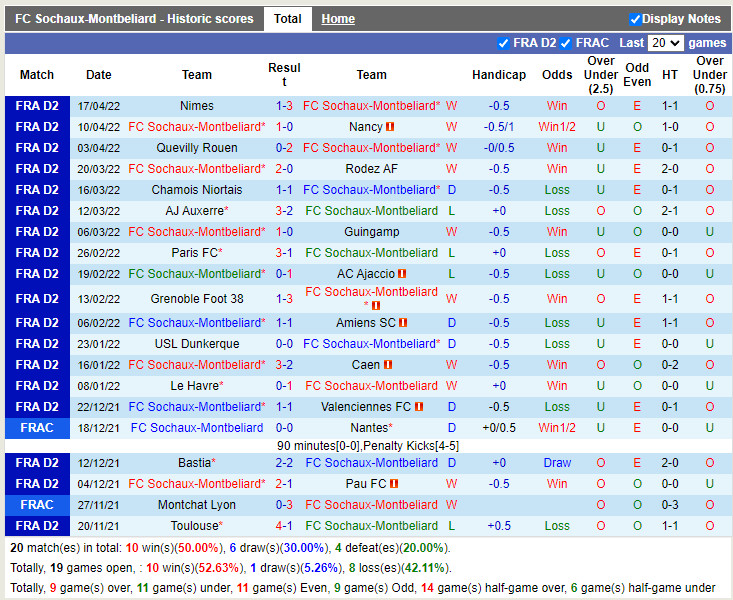Open the Montchat Lyon team link

[197, 505]
